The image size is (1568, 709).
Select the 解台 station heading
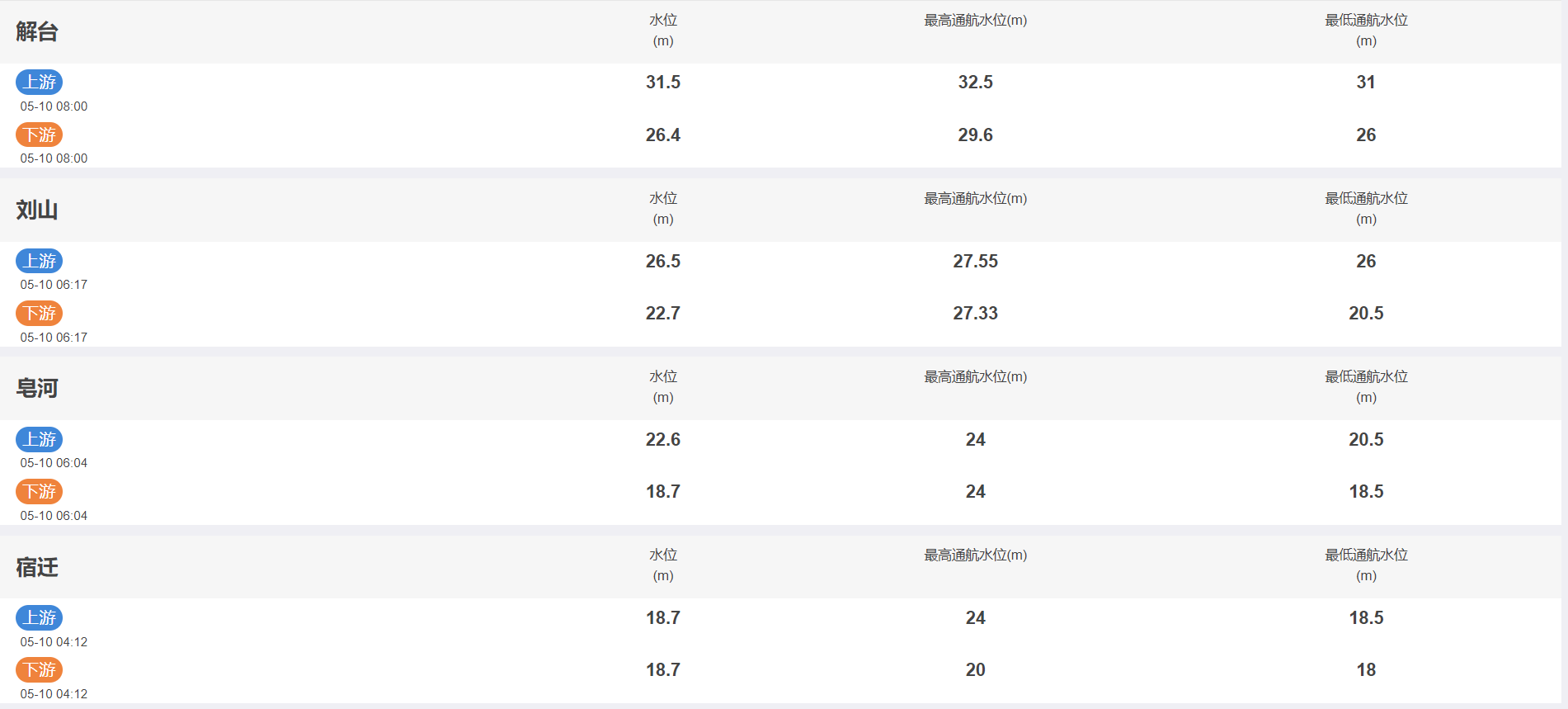coord(37,31)
